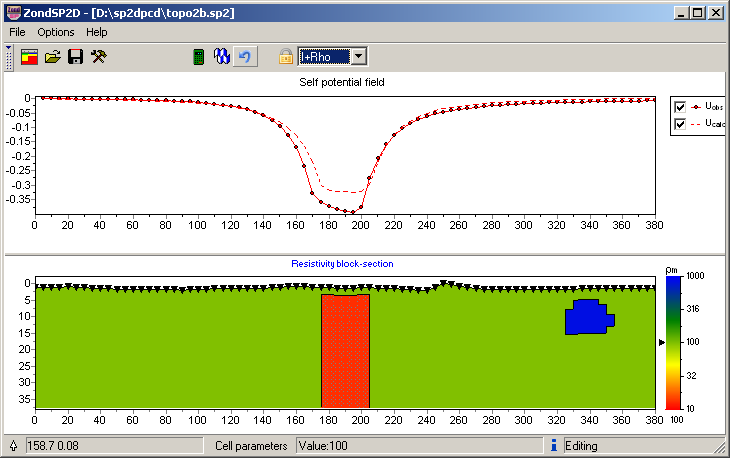730x458 pixels.
Task: Open the File menu
Action: tap(17, 32)
